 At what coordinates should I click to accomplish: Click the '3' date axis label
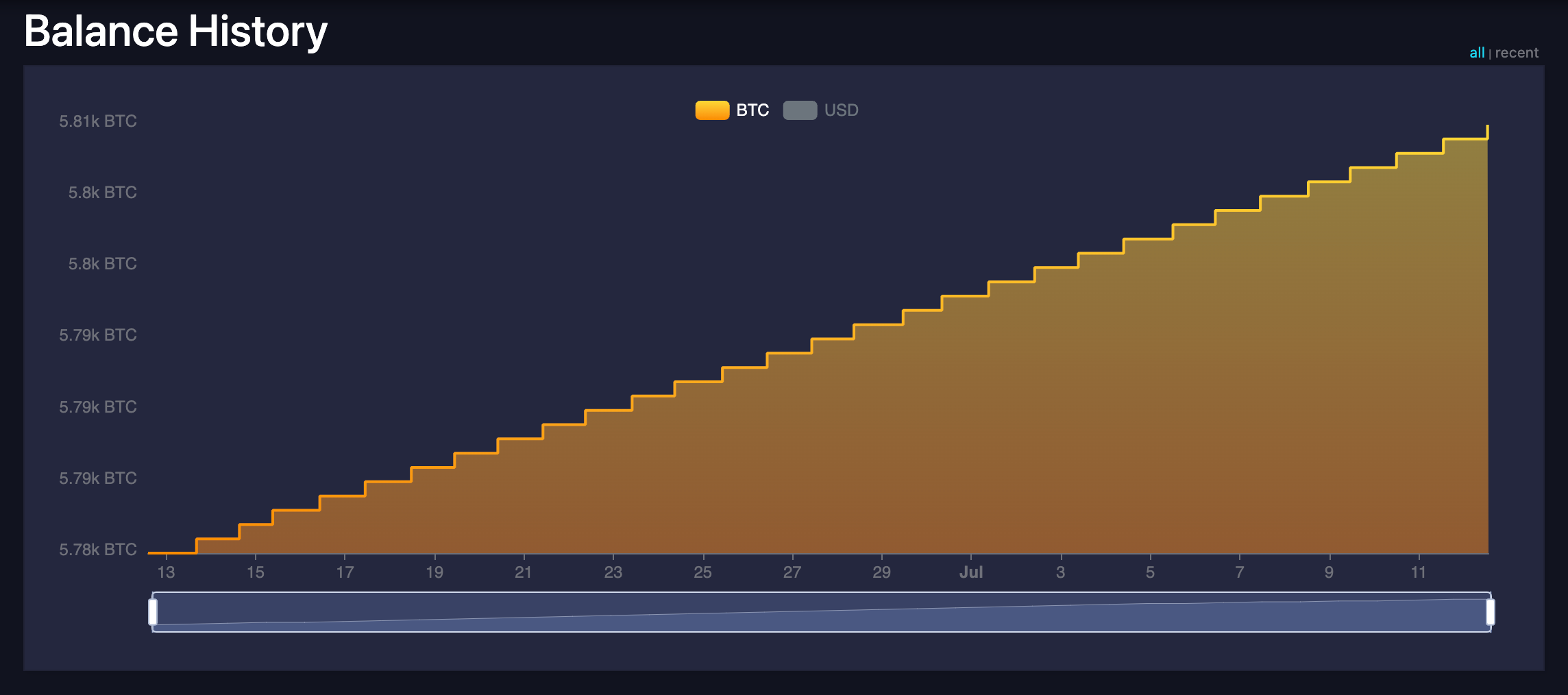(1061, 572)
